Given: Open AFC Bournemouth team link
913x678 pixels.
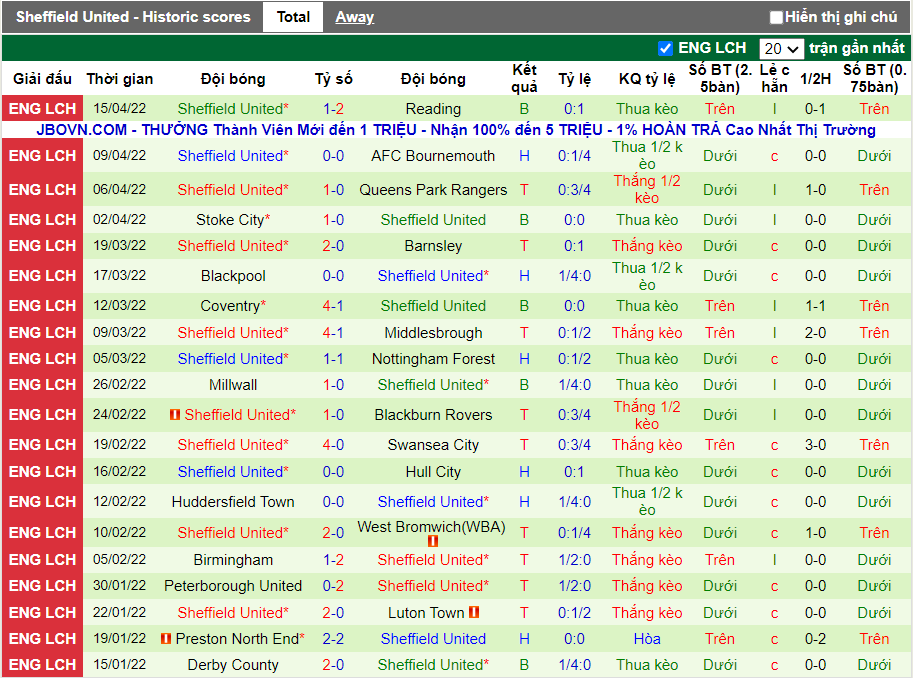Looking at the screenshot, I should 433,156.
